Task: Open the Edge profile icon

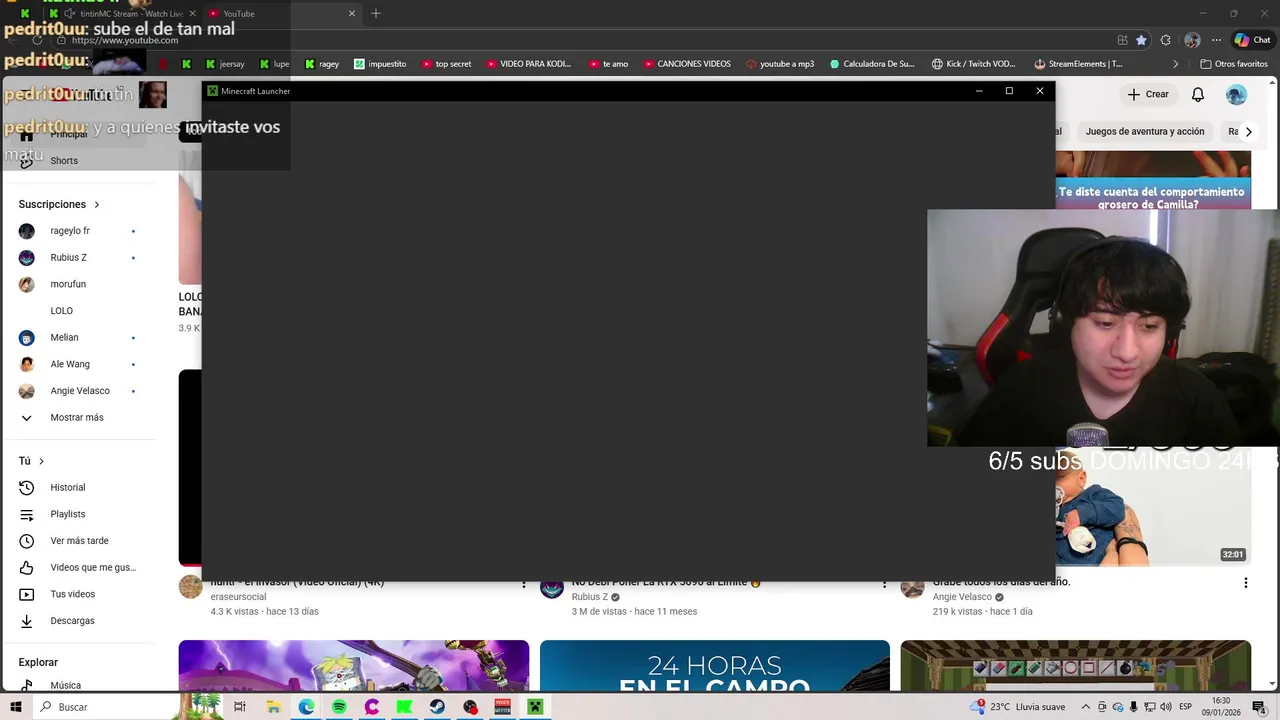Action: click(x=1192, y=40)
